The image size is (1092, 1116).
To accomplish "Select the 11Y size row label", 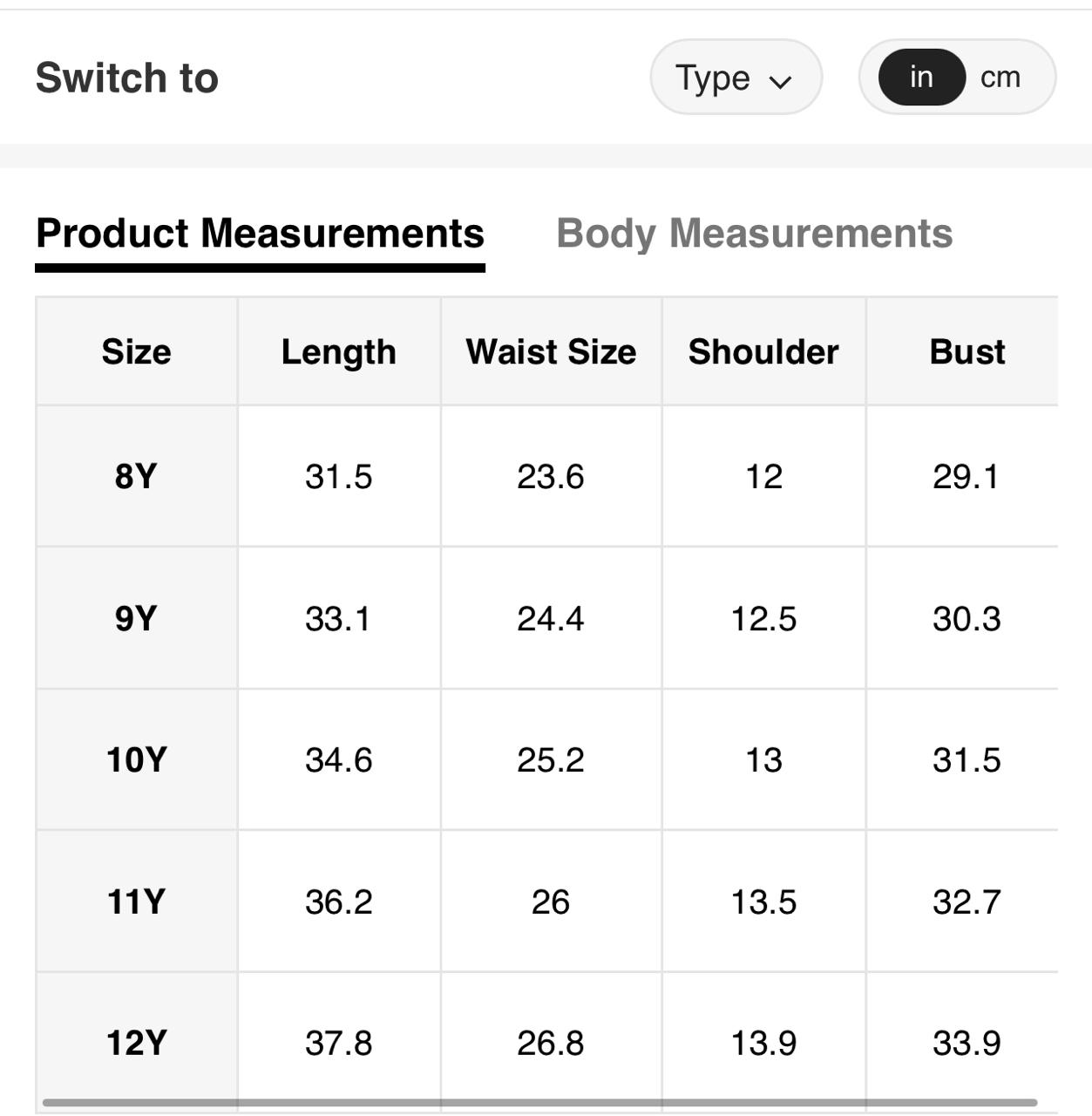I will click(136, 902).
